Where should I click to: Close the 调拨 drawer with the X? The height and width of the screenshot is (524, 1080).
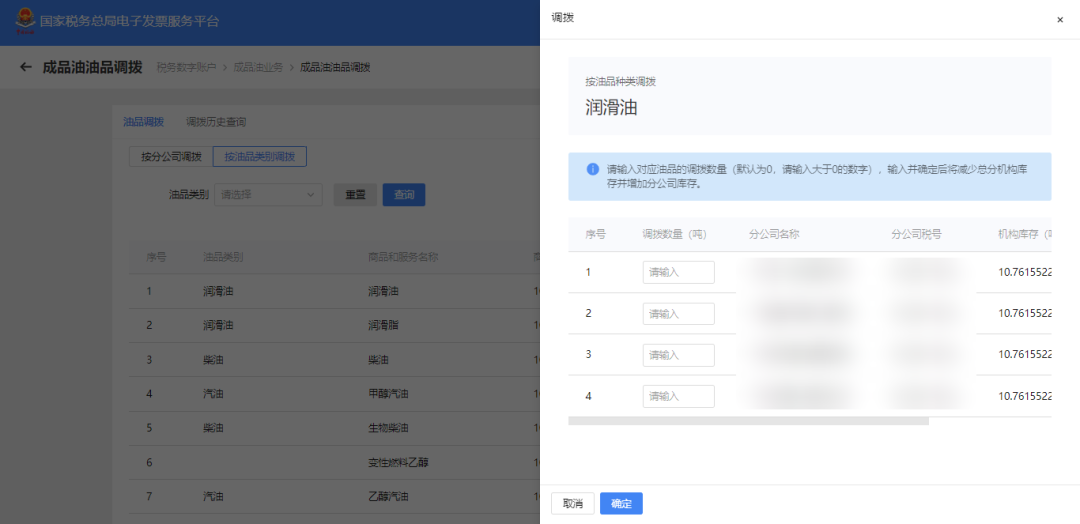click(1060, 19)
